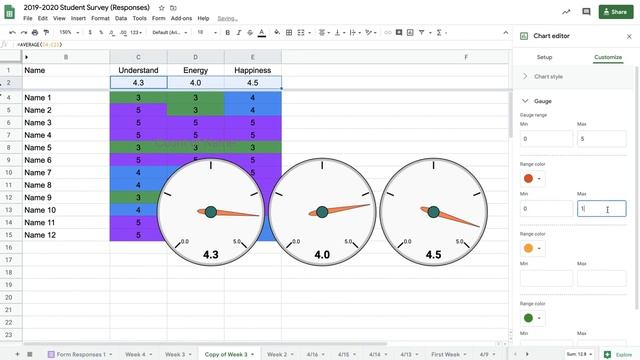The height and width of the screenshot is (360, 640).
Task: Format as currency with the dollar icon
Action: (90, 32)
